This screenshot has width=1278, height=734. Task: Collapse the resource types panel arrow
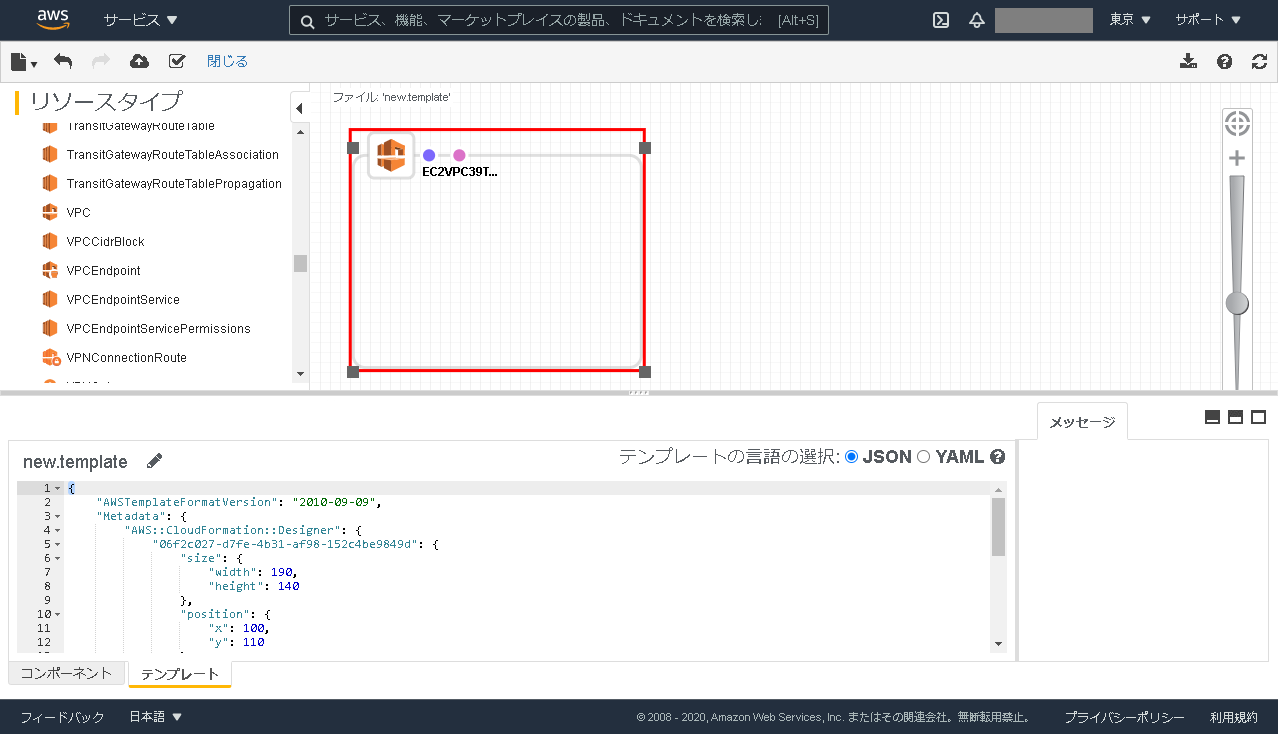299,107
